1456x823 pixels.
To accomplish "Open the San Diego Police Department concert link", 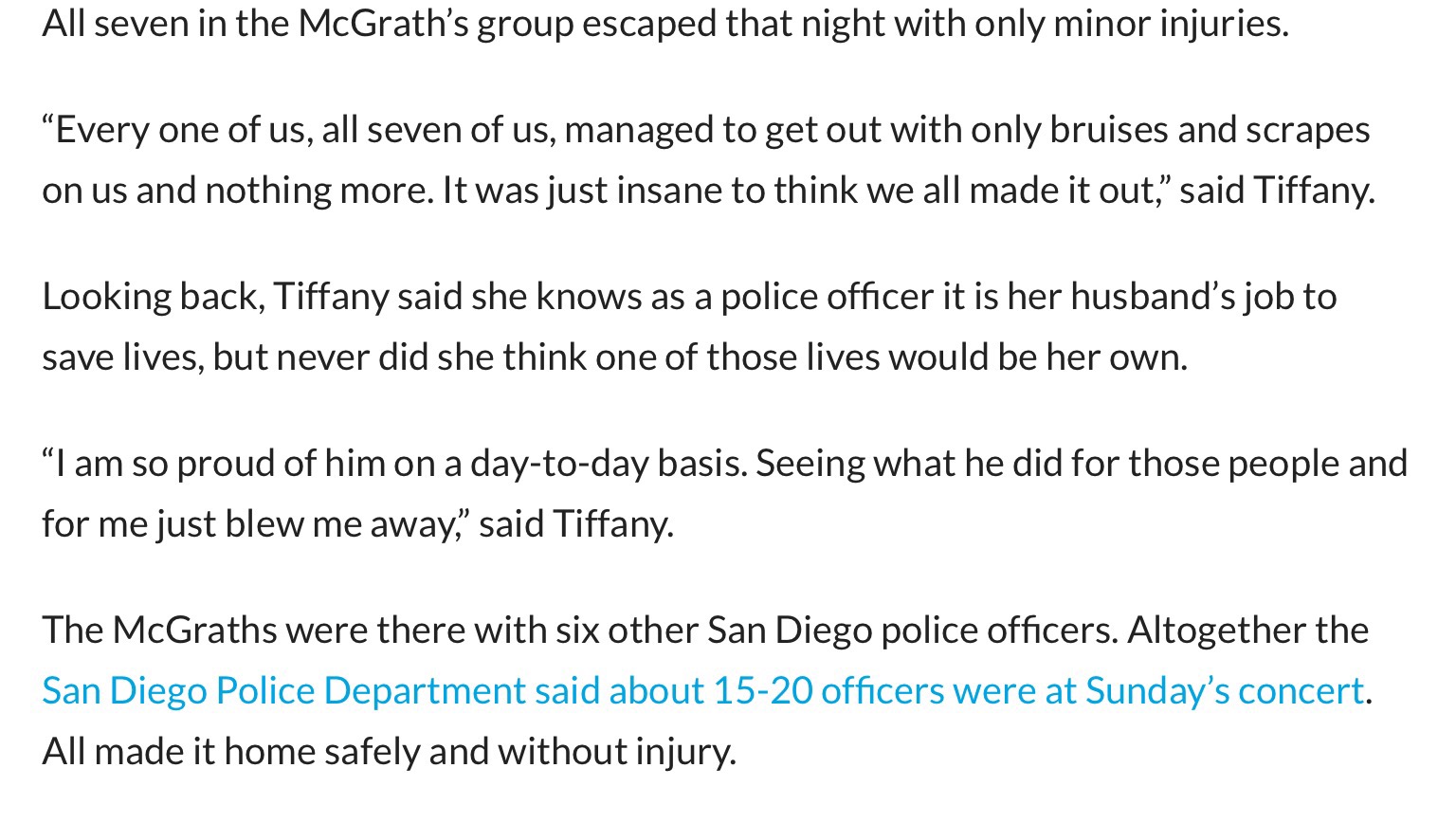I will (x=702, y=690).
